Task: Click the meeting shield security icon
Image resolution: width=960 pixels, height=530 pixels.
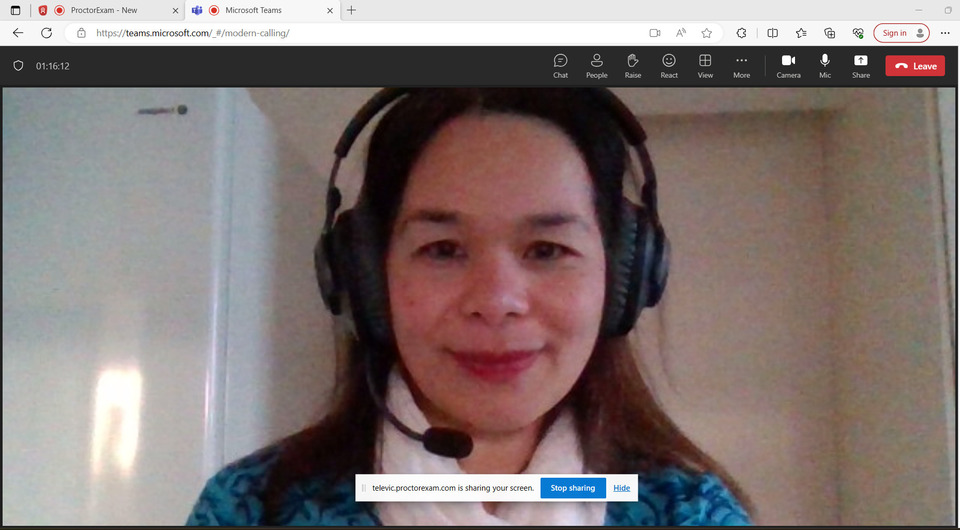Action: click(18, 66)
